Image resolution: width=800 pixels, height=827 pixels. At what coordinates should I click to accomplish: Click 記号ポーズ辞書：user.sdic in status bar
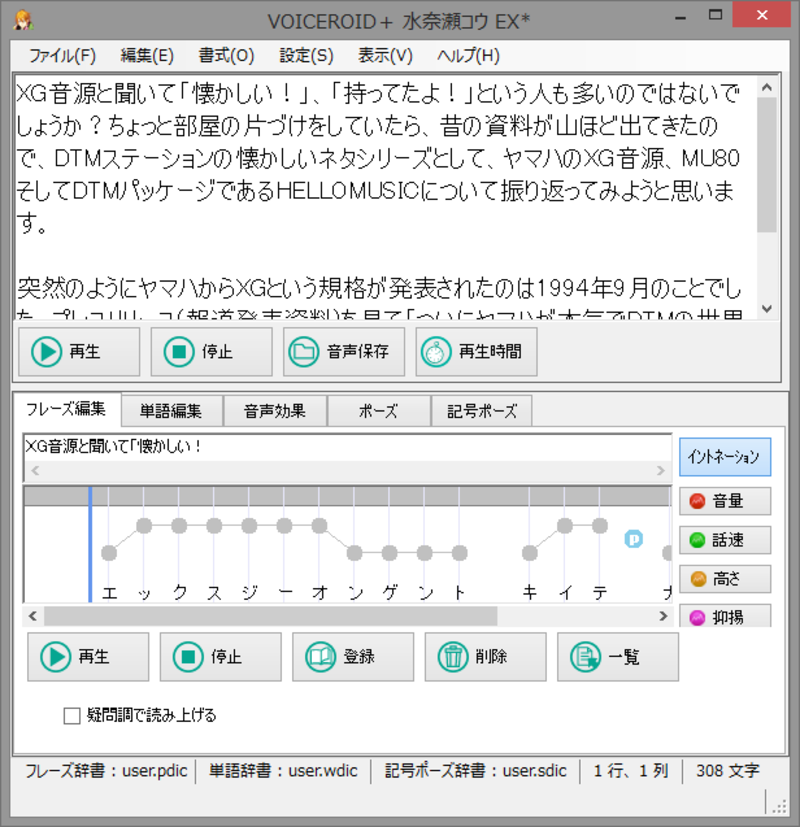click(476, 771)
